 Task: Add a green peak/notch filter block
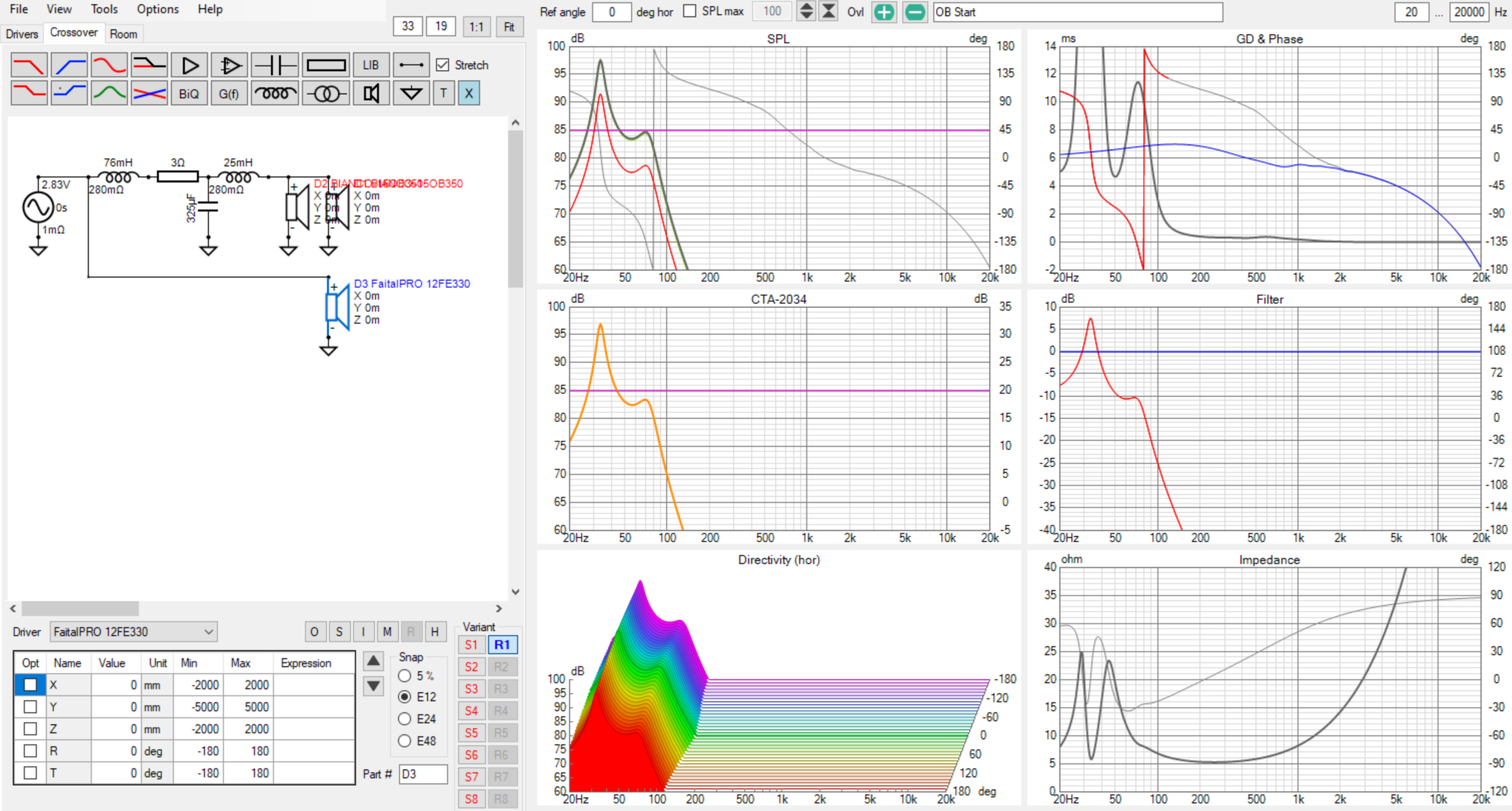point(109,93)
